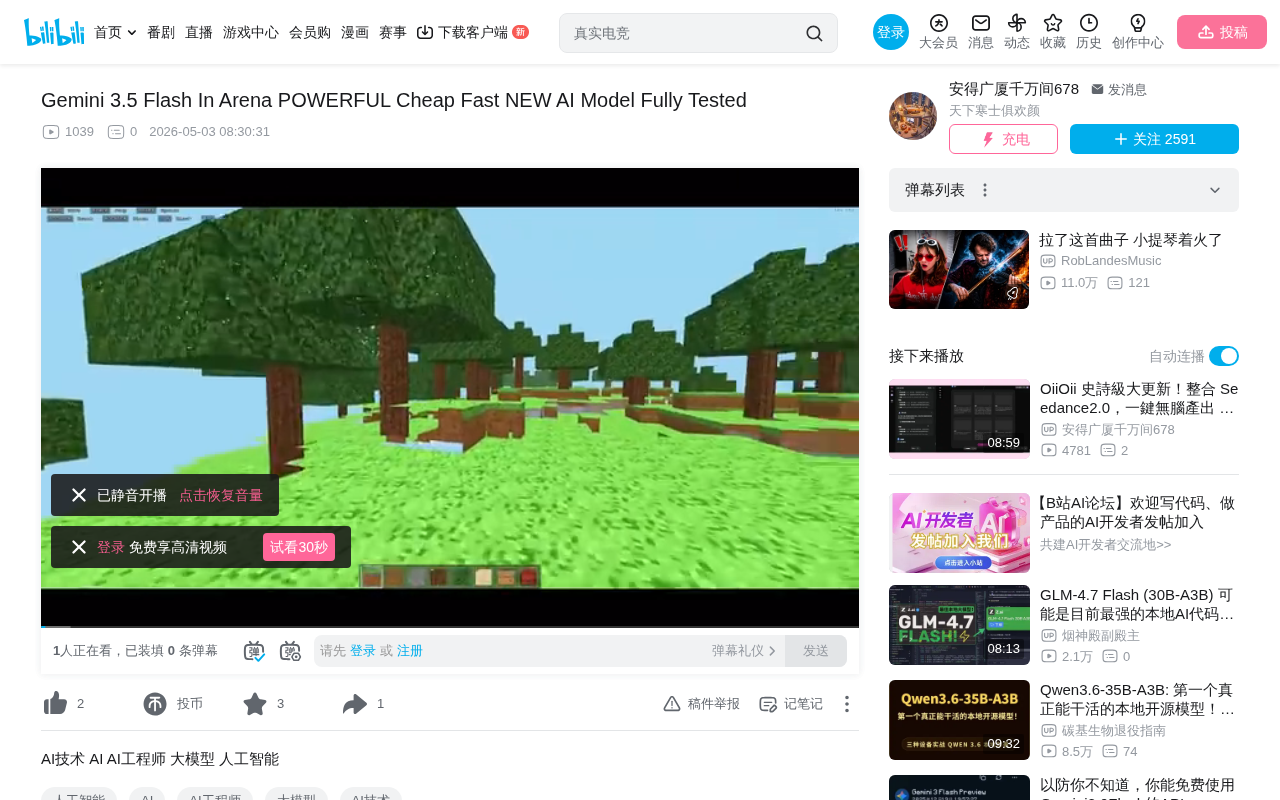Open GLM-4.7 Flash video thumbnail
This screenshot has height=800, width=1280.
coord(959,625)
